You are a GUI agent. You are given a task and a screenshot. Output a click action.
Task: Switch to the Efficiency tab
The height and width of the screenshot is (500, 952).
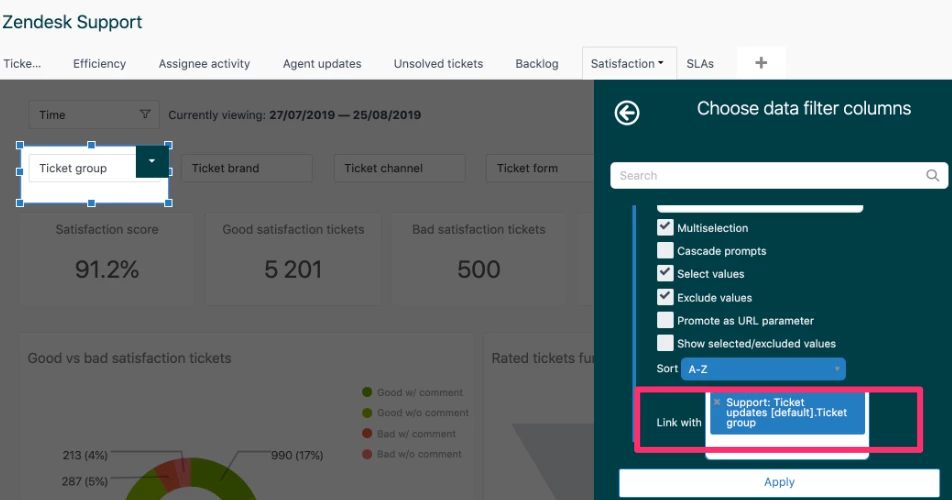pyautogui.click(x=100, y=64)
